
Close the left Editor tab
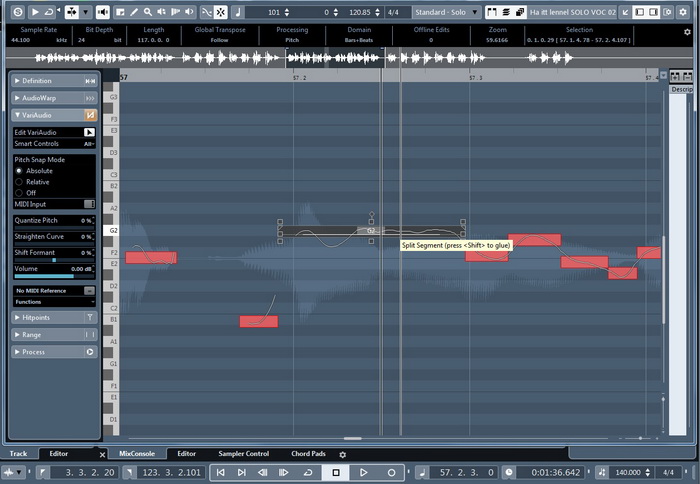pyautogui.click(x=102, y=455)
